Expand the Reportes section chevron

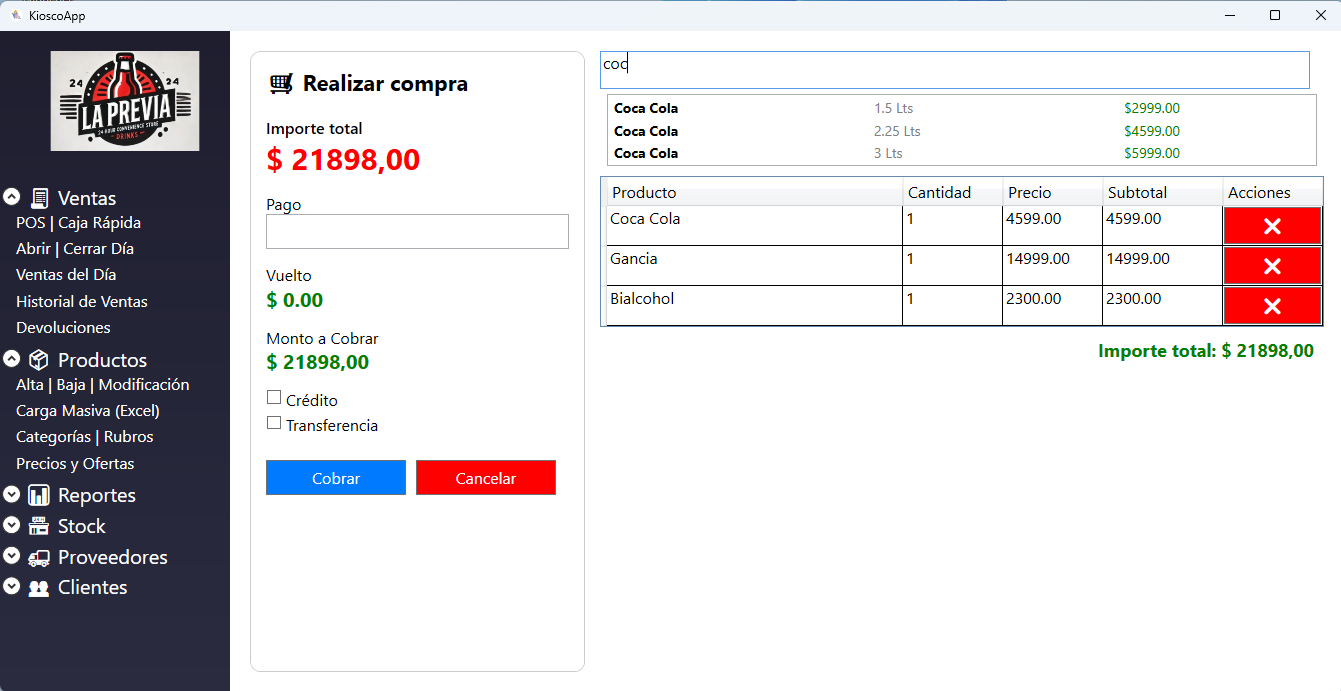(12, 494)
